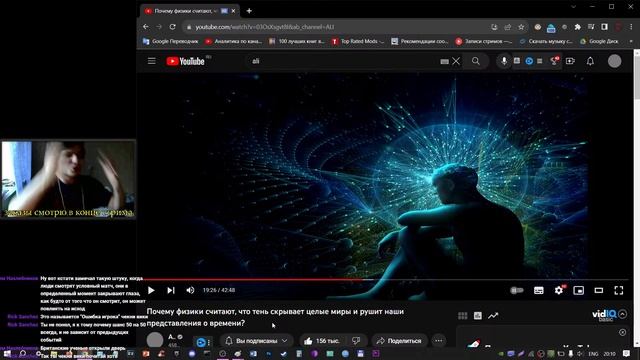Seek on the red video progress bar
640x360 pixels.
[387, 280]
